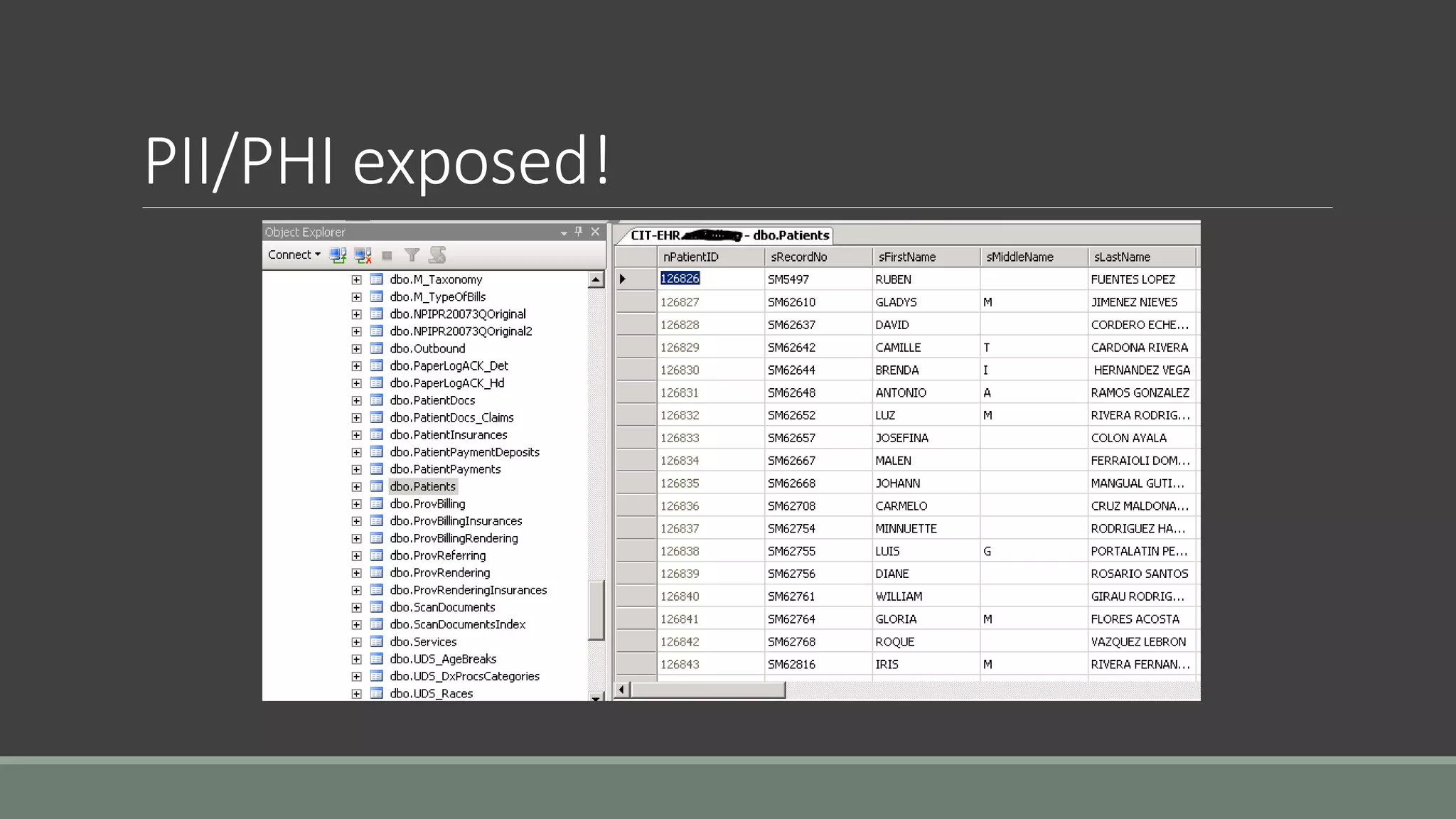Click the tree scroll up arrow
Image resolution: width=1456 pixels, height=819 pixels.
click(596, 280)
